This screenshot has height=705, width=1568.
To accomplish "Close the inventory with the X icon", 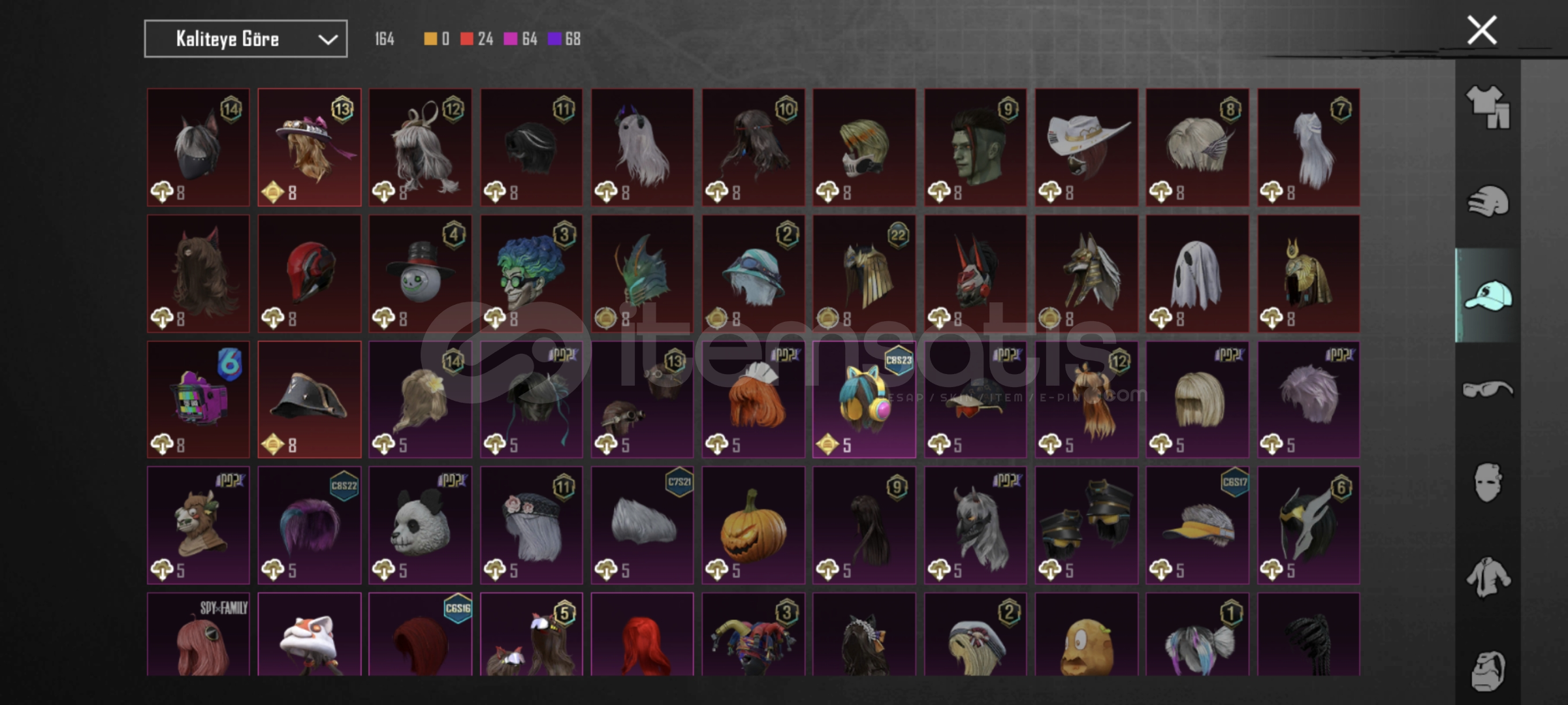I will [1482, 30].
